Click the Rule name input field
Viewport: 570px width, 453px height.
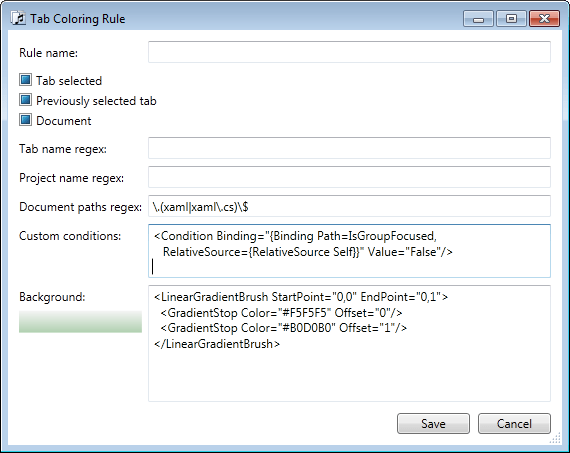click(349, 52)
